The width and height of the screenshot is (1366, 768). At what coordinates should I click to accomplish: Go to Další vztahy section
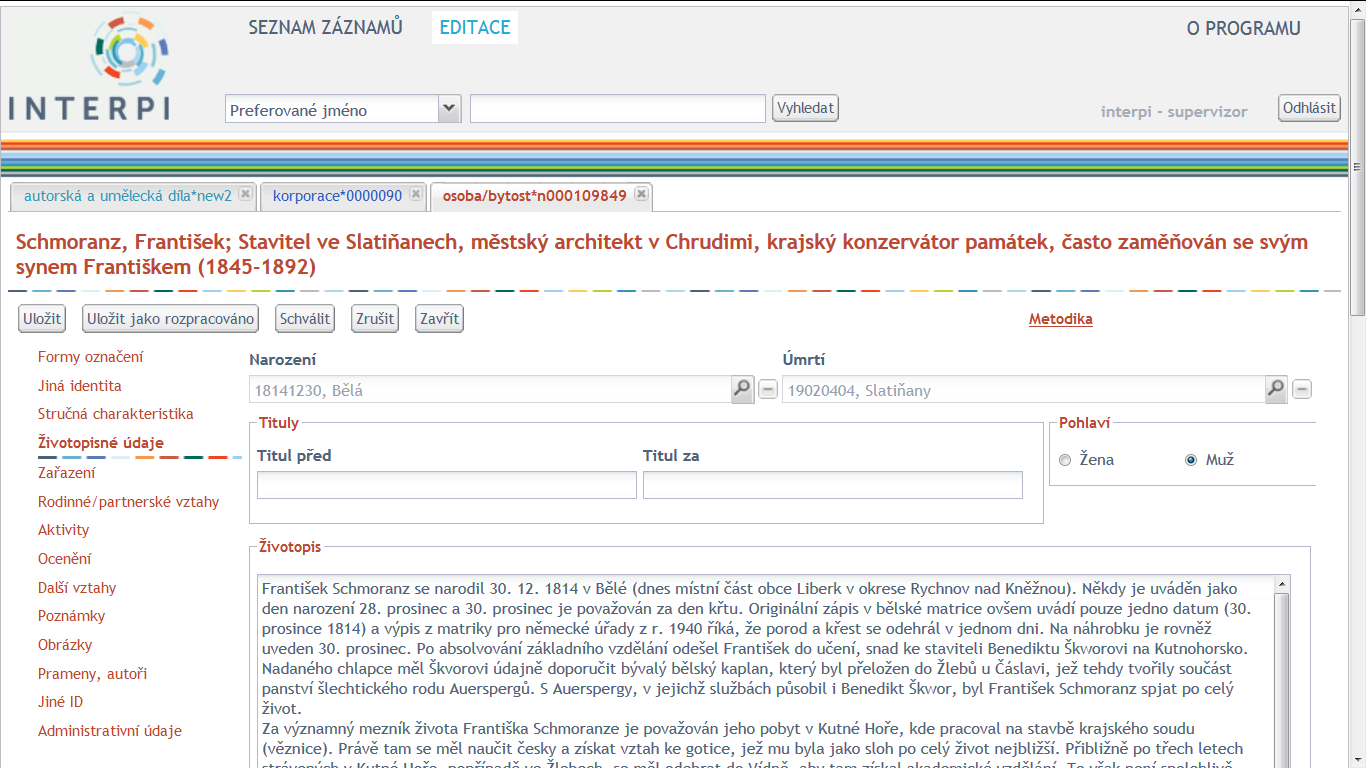[77, 588]
